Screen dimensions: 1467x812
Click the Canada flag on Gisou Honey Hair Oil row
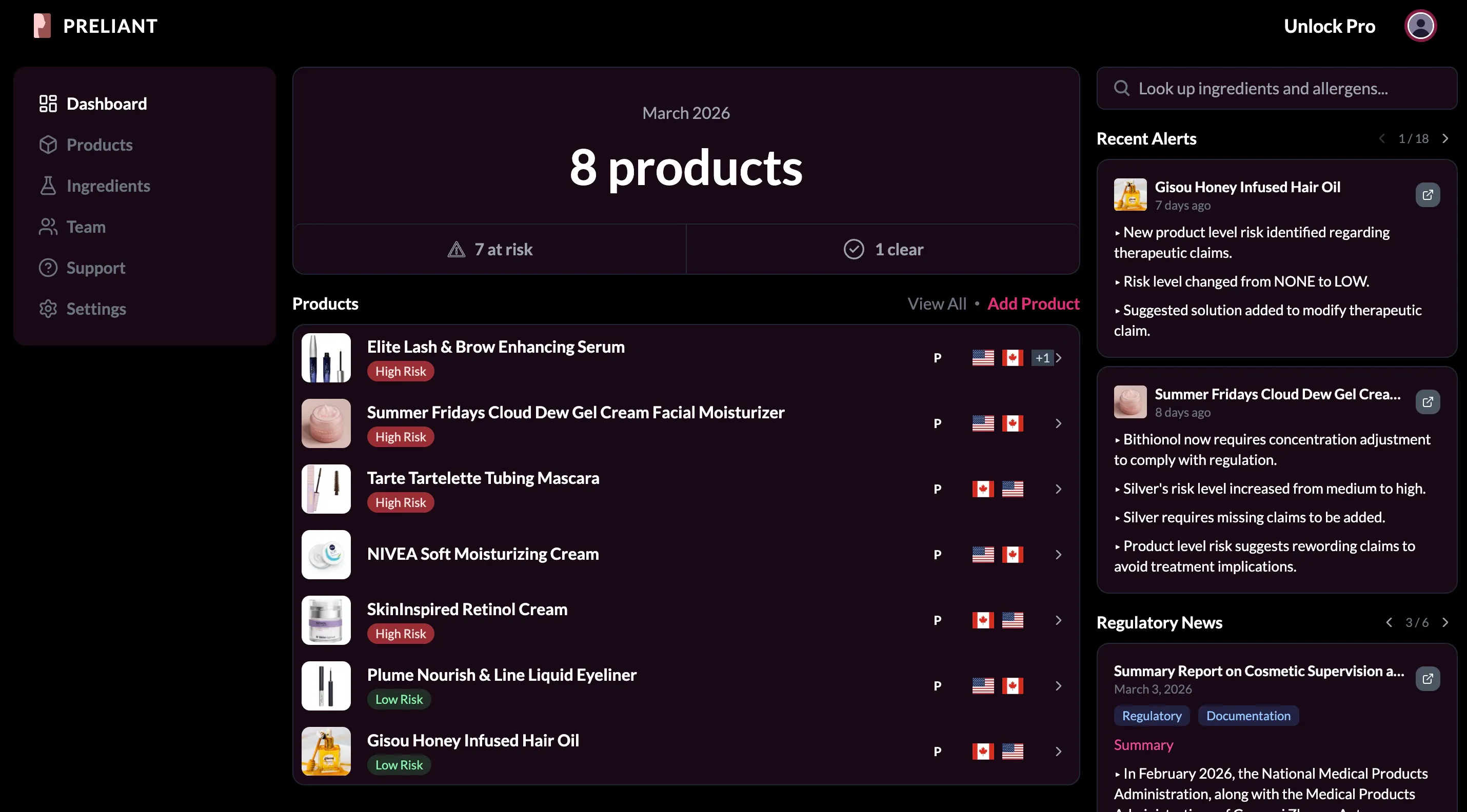[983, 752]
